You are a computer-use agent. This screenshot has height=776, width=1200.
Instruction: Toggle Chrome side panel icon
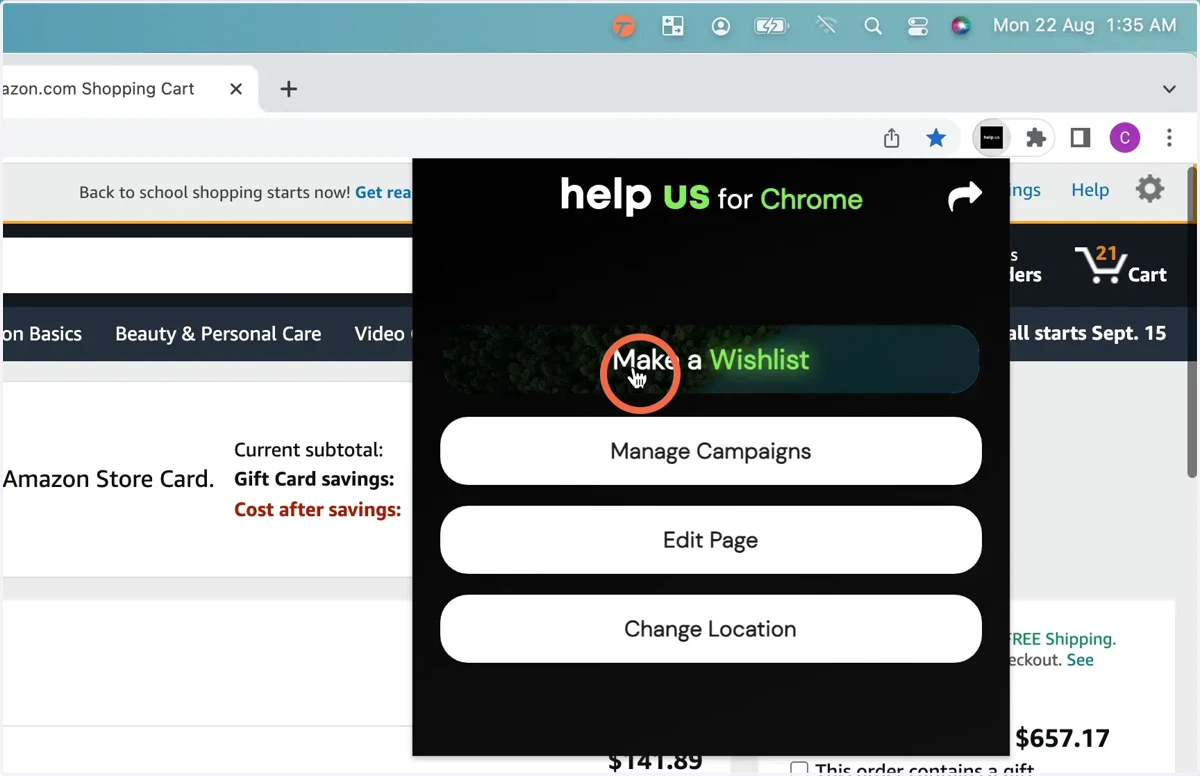pyautogui.click(x=1080, y=138)
